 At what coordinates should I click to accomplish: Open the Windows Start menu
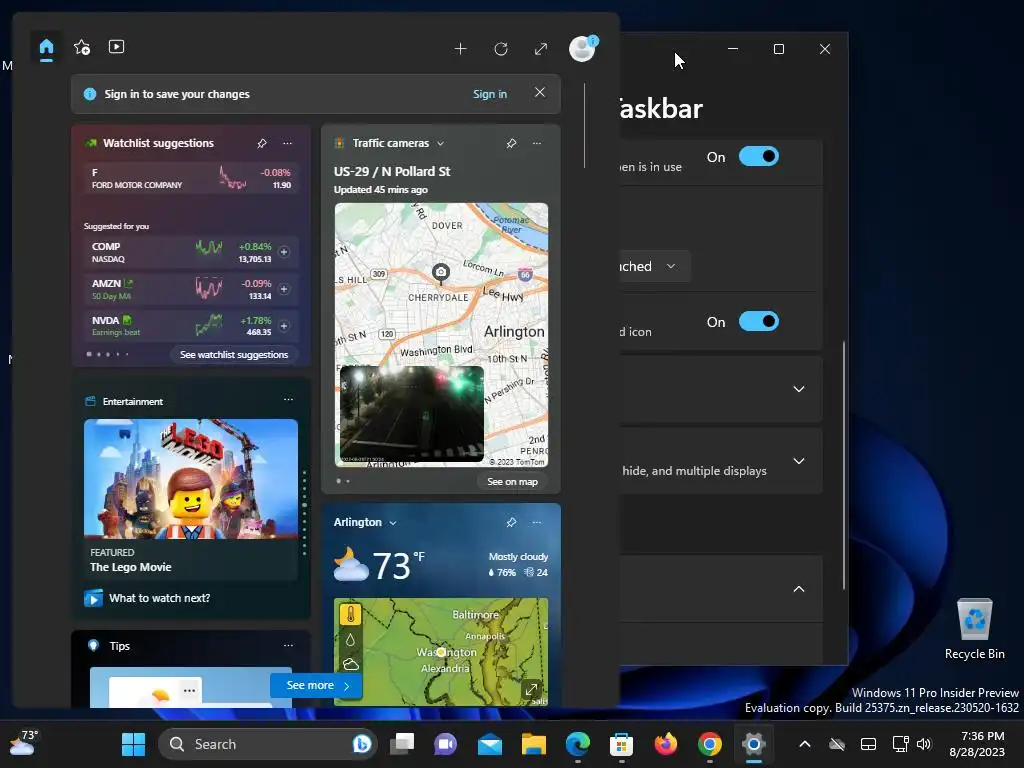tap(133, 744)
